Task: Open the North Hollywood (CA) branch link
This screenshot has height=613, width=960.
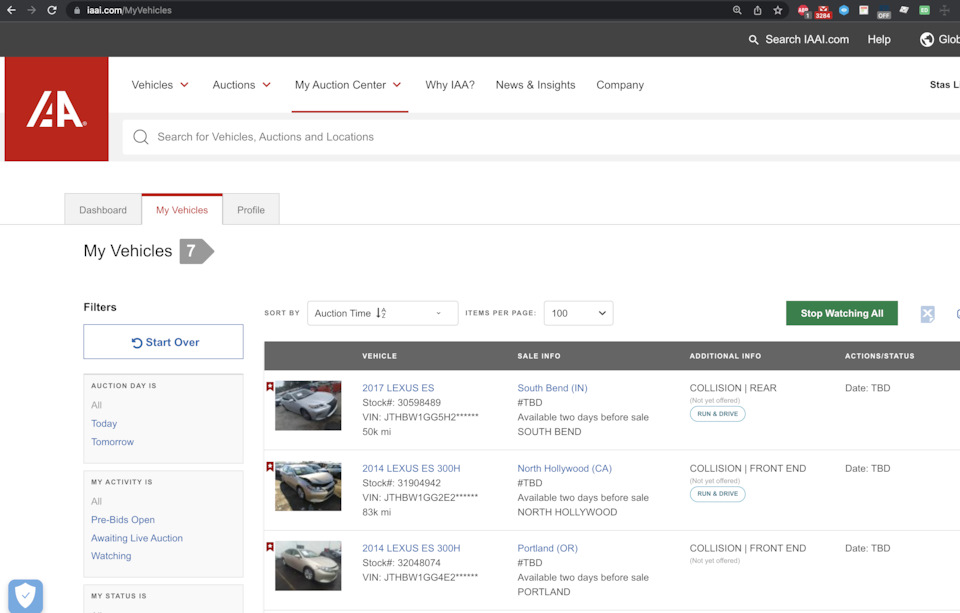Action: point(564,468)
